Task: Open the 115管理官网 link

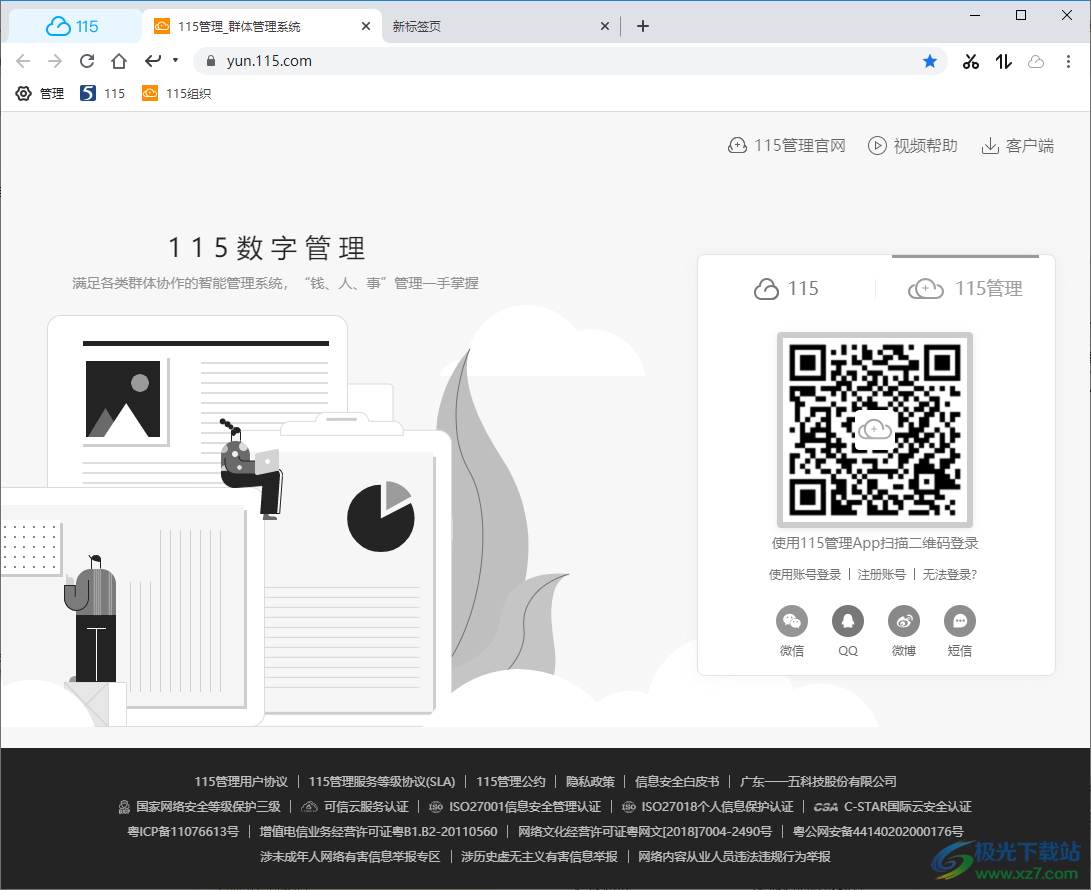Action: point(786,145)
